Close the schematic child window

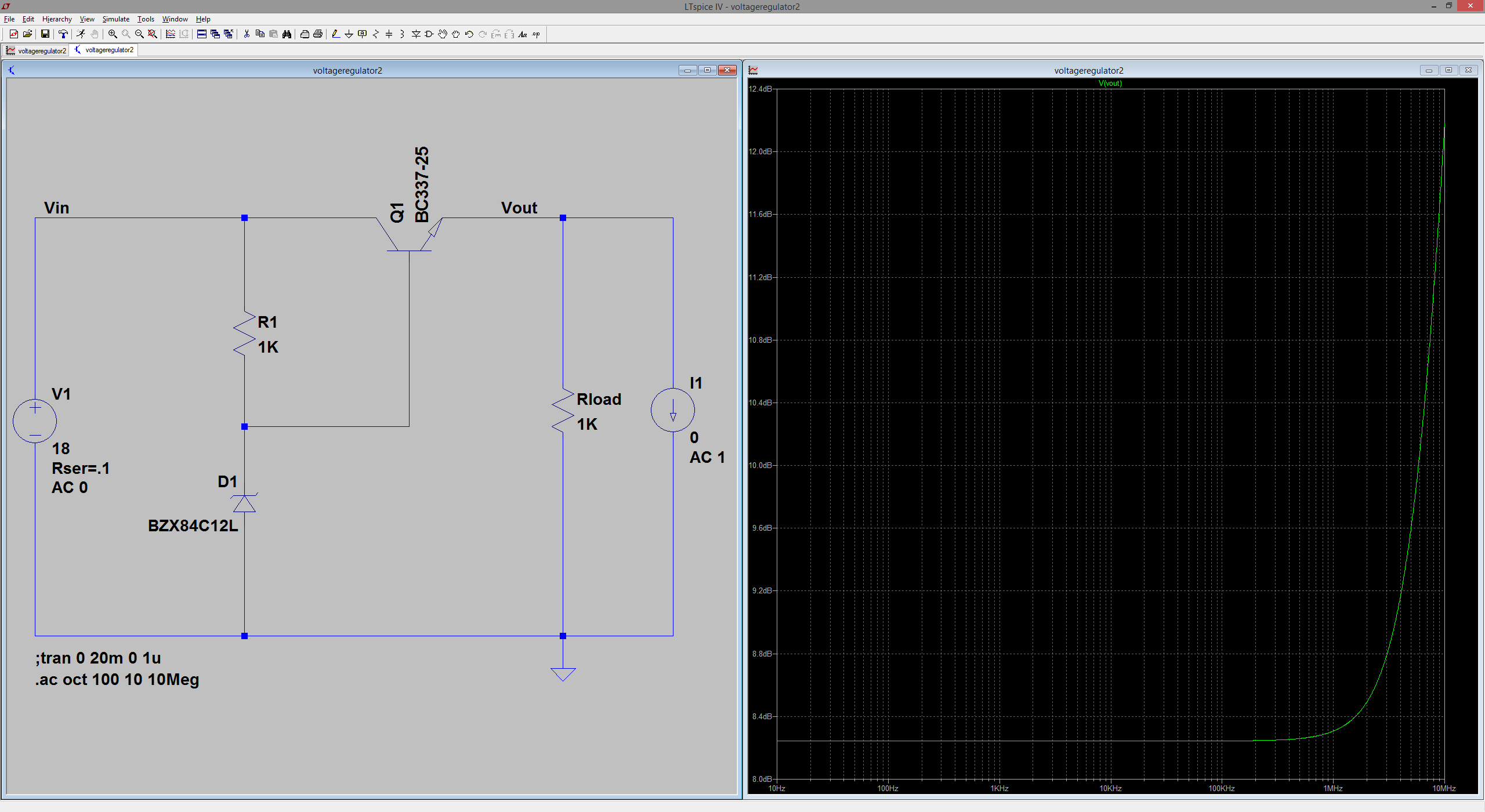click(x=727, y=70)
